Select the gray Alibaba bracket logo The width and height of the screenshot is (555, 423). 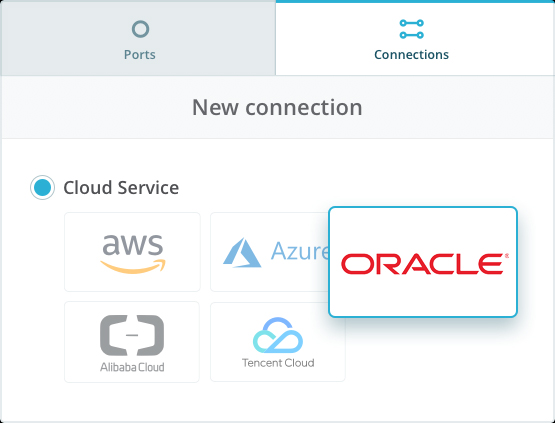coord(132,335)
